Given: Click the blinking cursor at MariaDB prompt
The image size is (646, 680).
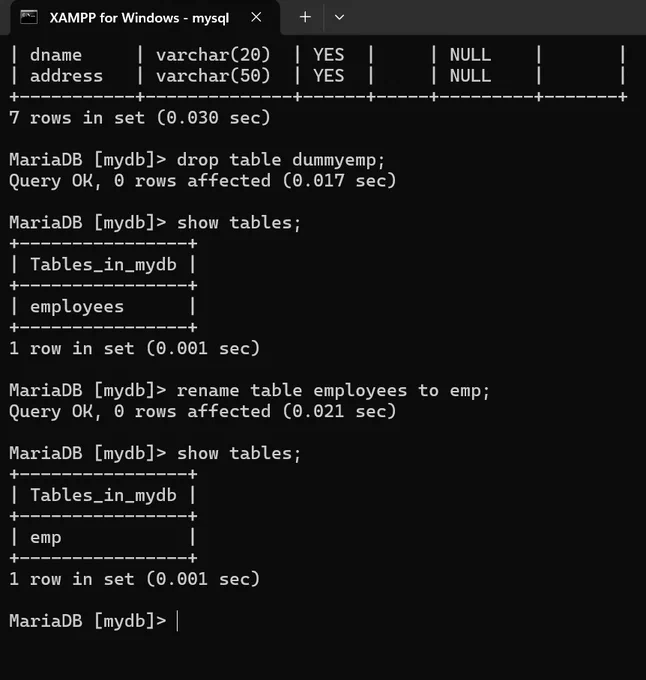Looking at the screenshot, I should [177, 621].
